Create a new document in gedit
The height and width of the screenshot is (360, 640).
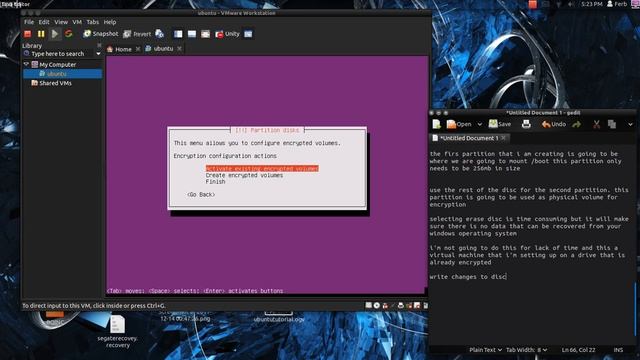pyautogui.click(x=436, y=124)
